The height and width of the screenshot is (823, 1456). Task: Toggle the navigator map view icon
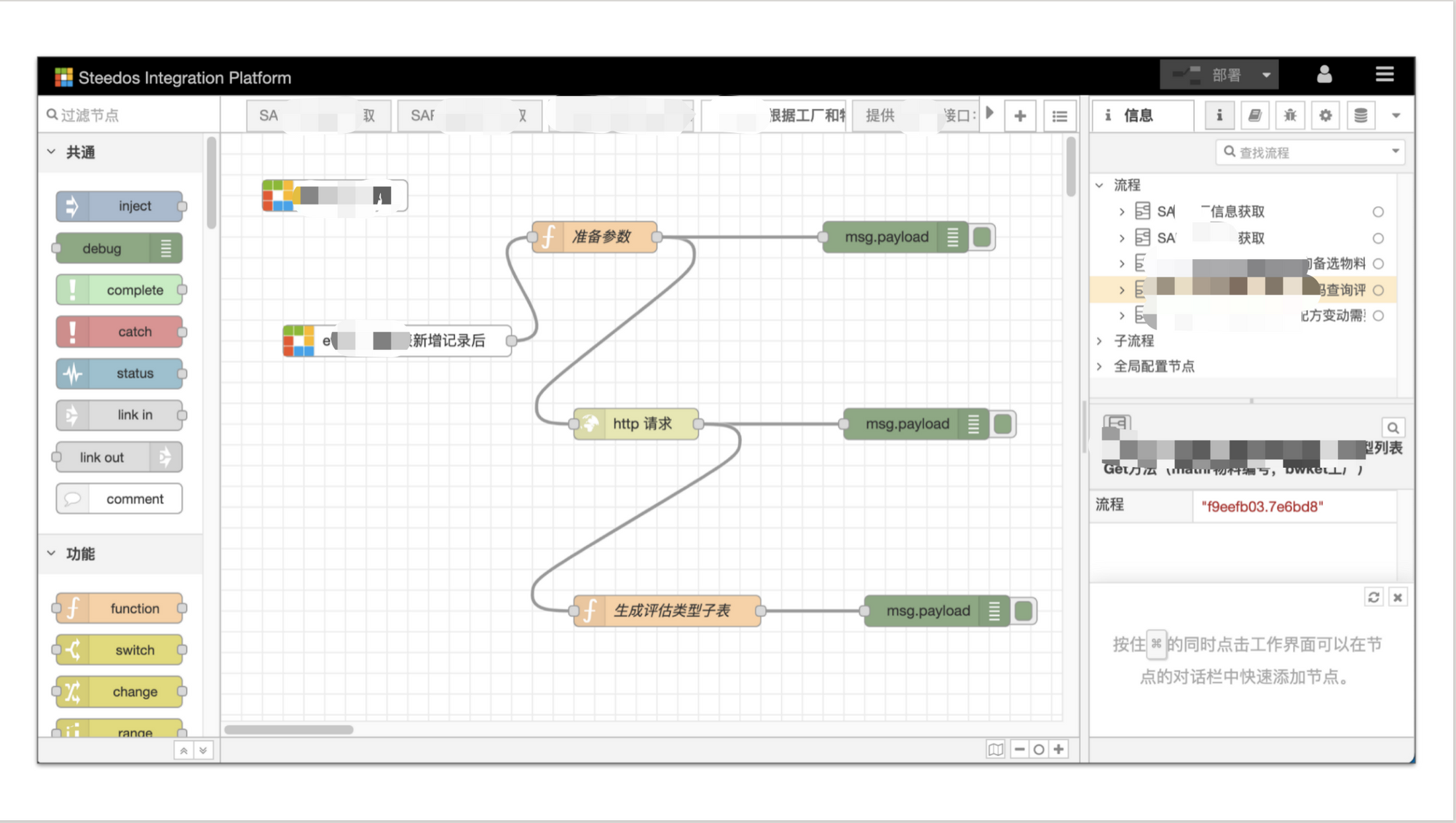point(995,749)
